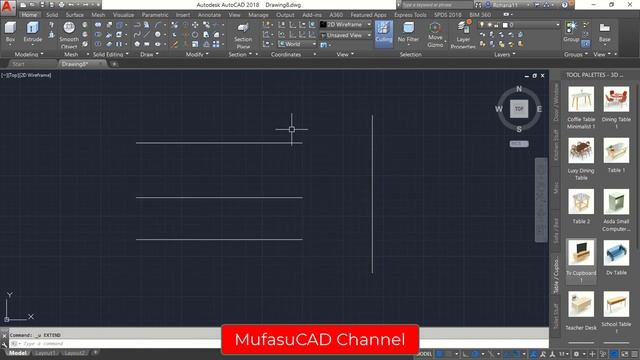
Task: Click the Help question mark icon
Action: tap(564, 5)
